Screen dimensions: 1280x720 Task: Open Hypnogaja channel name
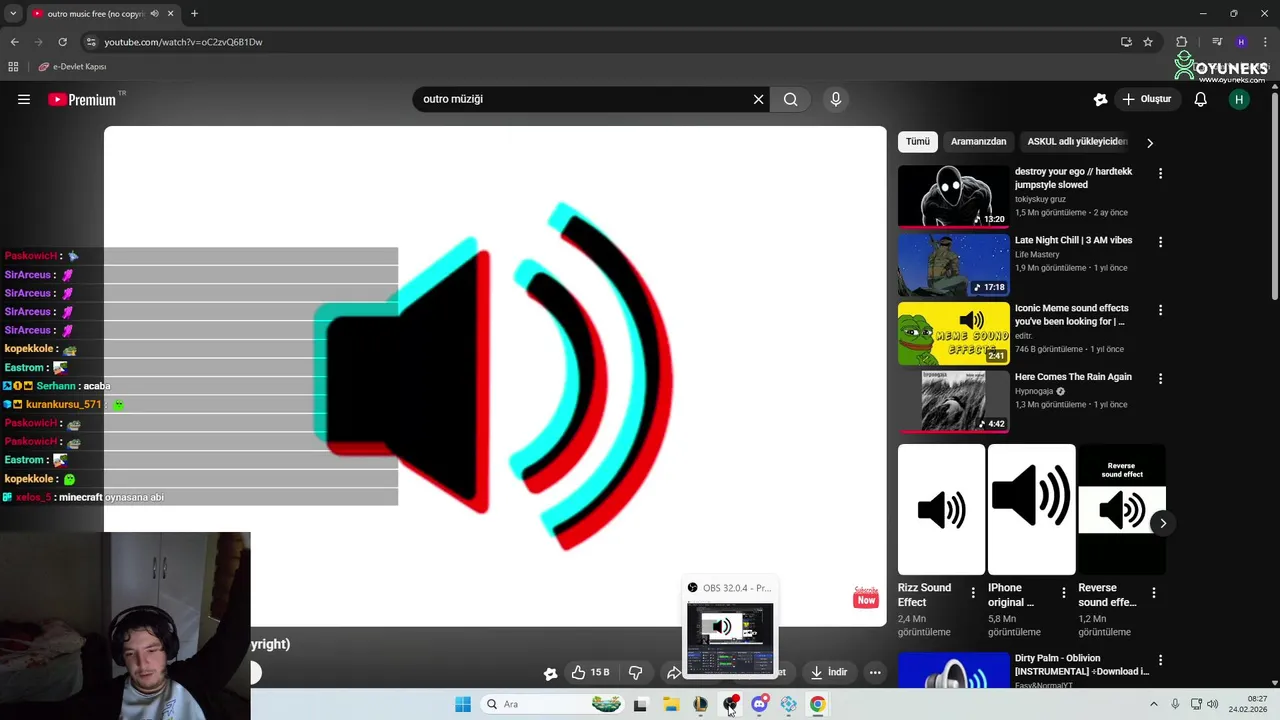(1034, 391)
